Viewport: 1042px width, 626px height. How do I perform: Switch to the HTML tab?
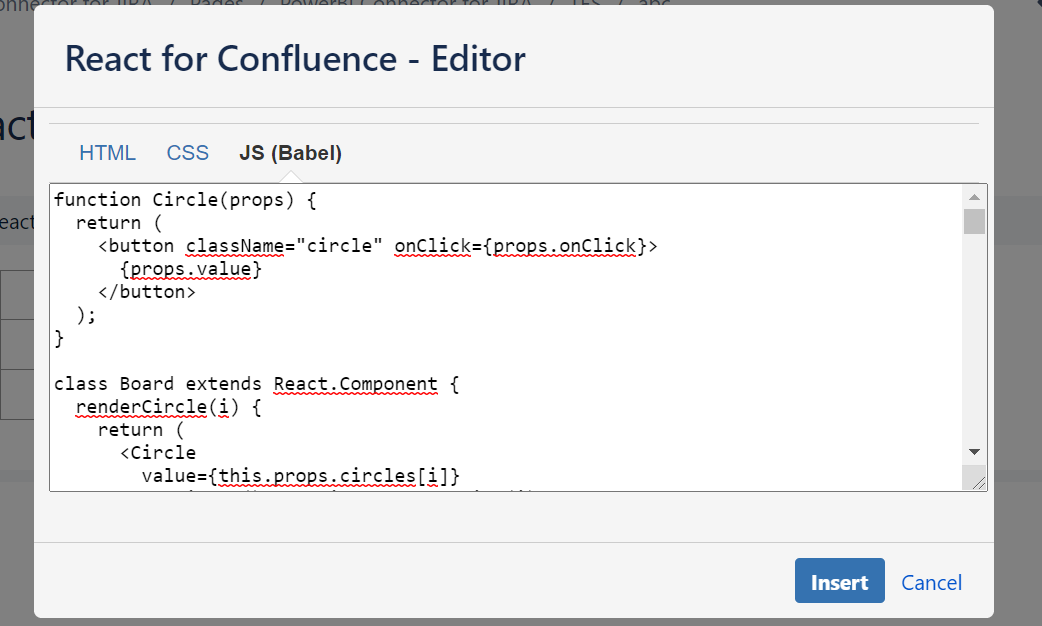107,153
